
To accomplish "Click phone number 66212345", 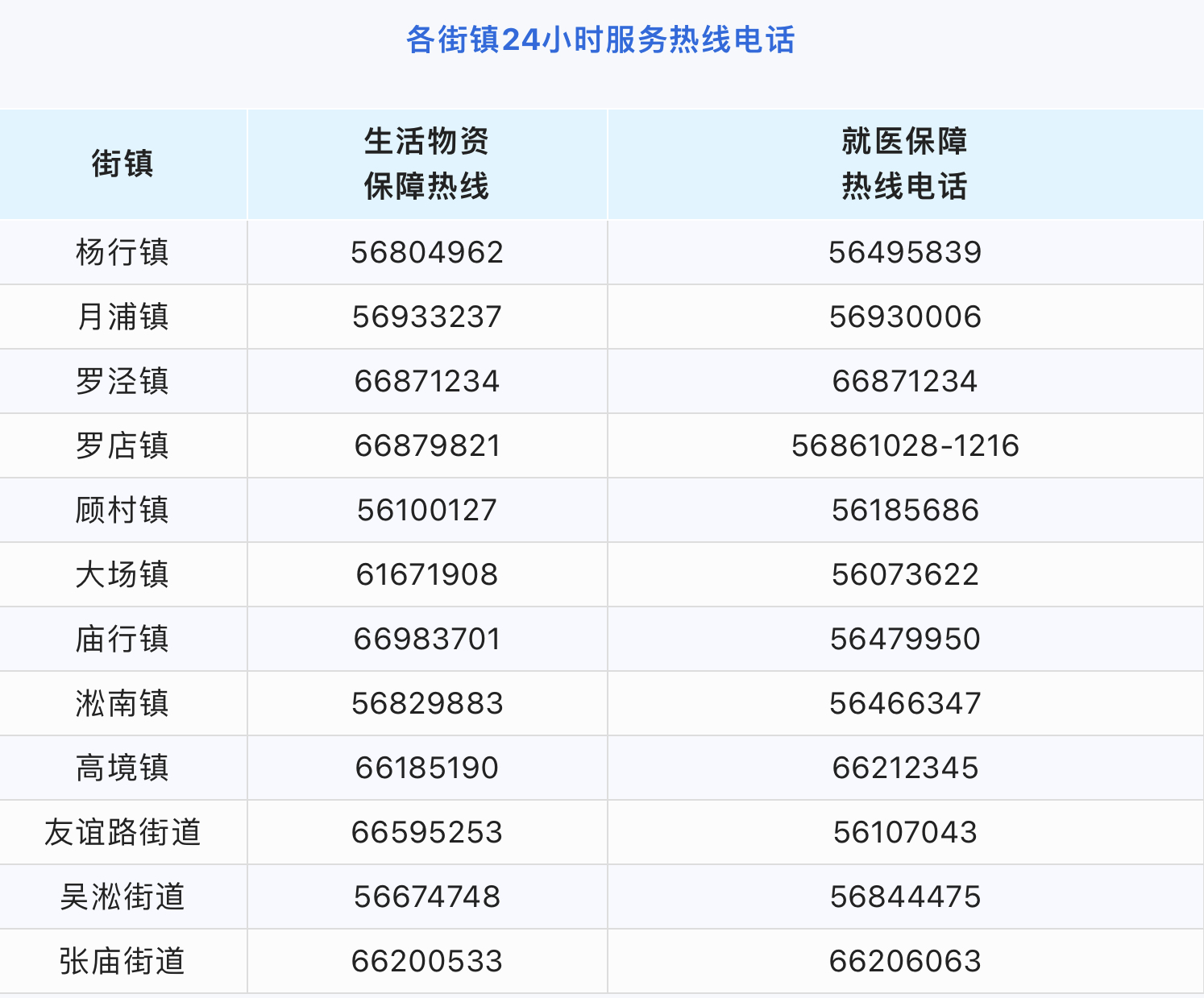I will [905, 768].
